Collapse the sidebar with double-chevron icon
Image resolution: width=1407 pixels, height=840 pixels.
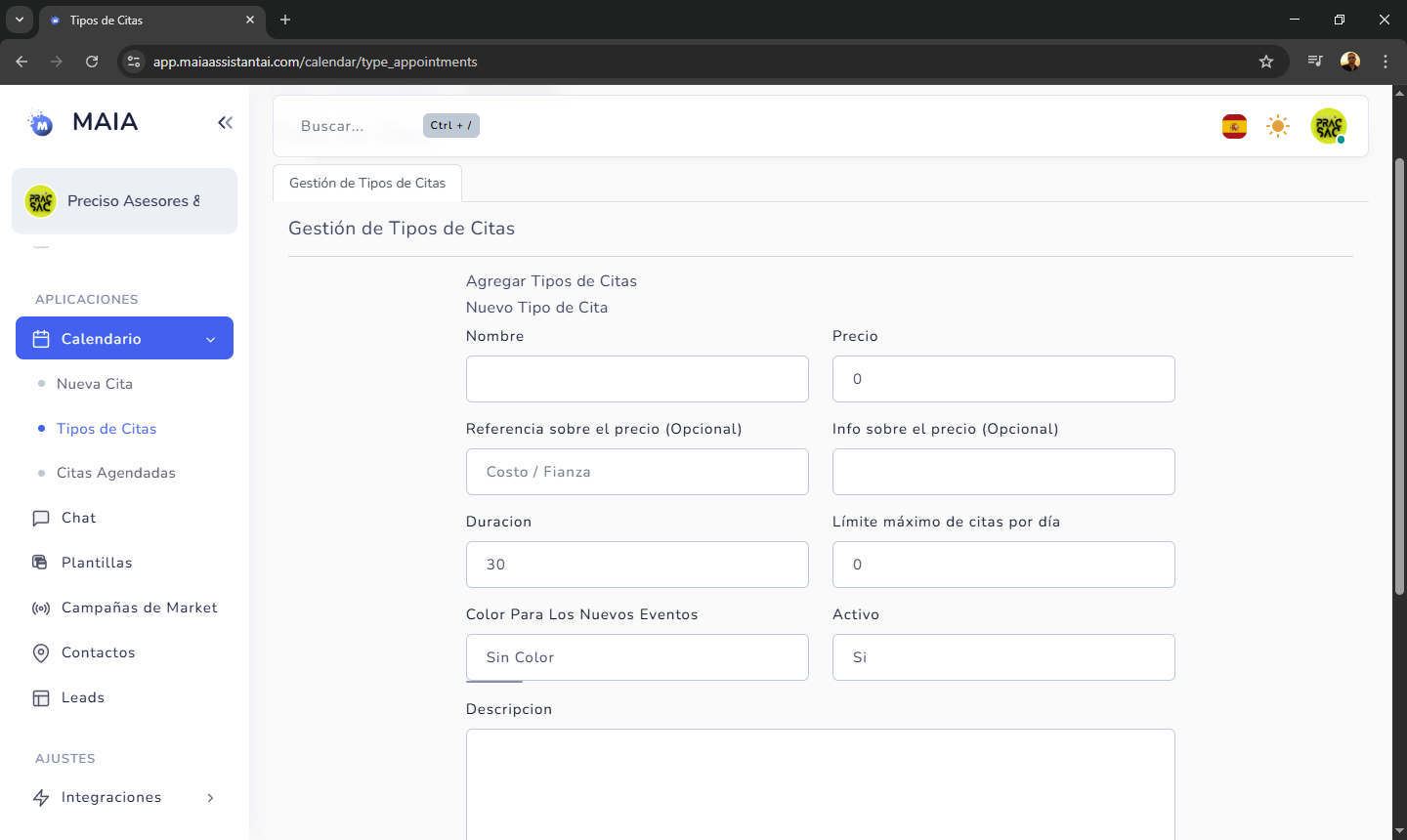[225, 122]
